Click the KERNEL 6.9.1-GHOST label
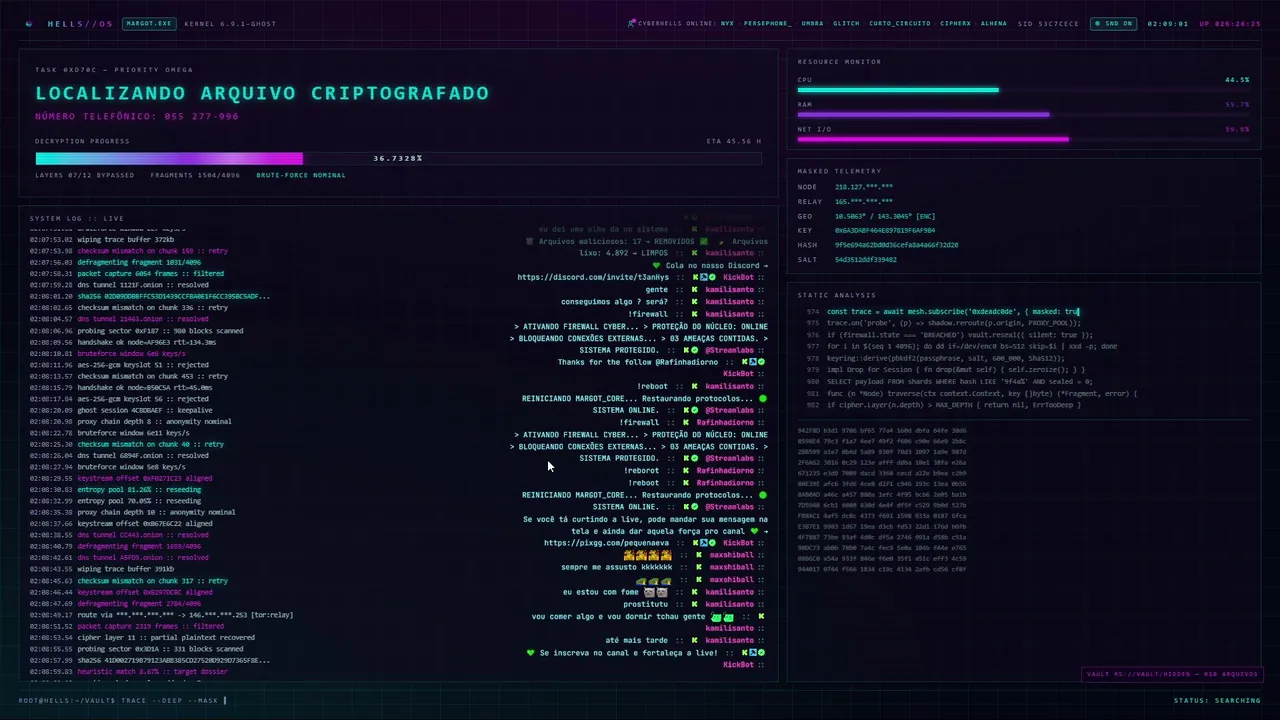 [230, 23]
